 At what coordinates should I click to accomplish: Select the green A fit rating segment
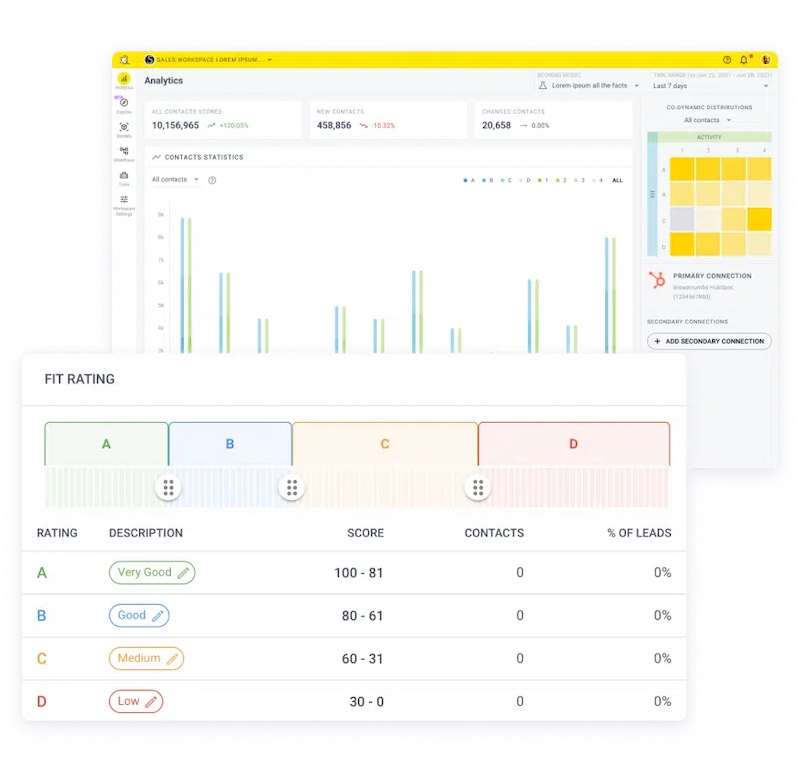point(106,444)
